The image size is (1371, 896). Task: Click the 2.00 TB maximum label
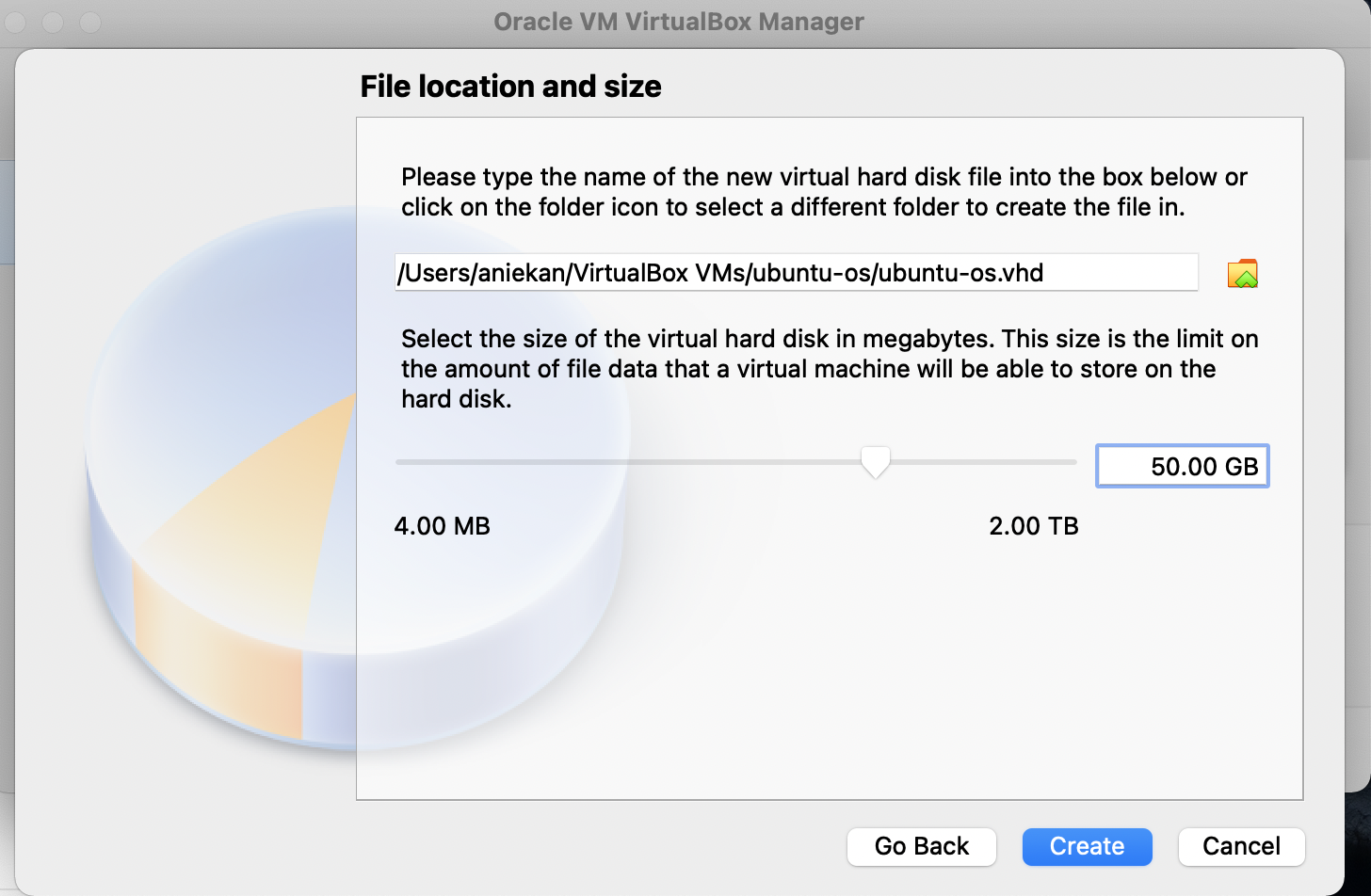1034,526
